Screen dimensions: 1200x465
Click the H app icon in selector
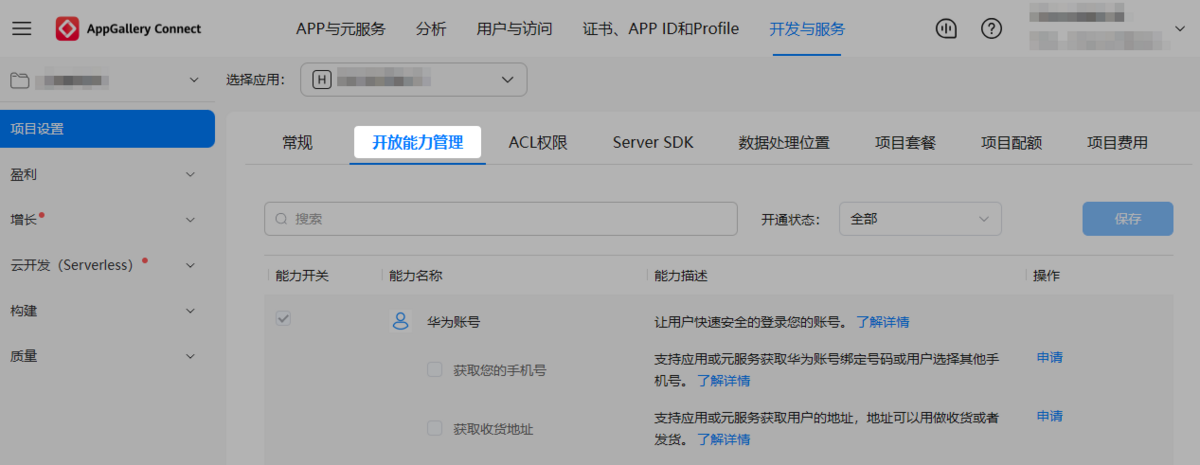[321, 80]
